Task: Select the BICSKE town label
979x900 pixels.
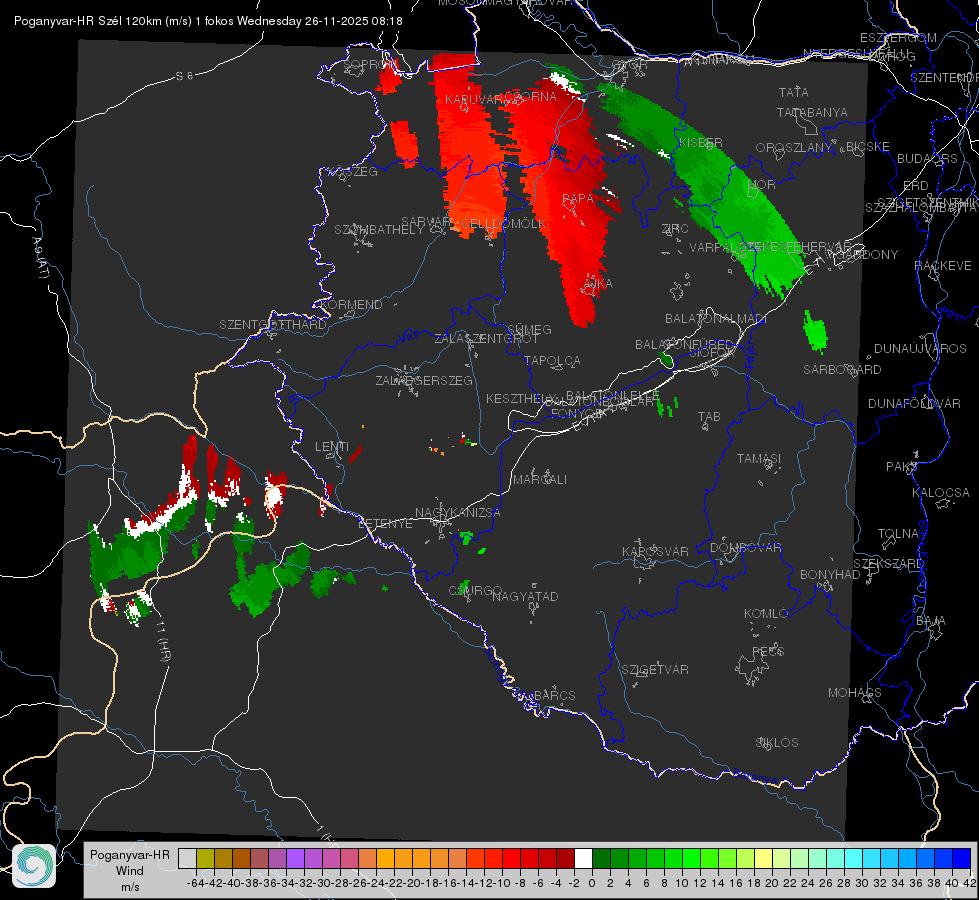Action: (867, 147)
